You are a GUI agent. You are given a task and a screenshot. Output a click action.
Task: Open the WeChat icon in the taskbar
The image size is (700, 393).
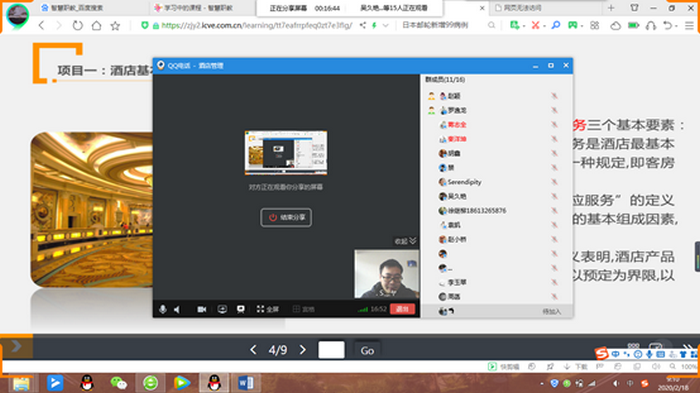tap(118, 383)
